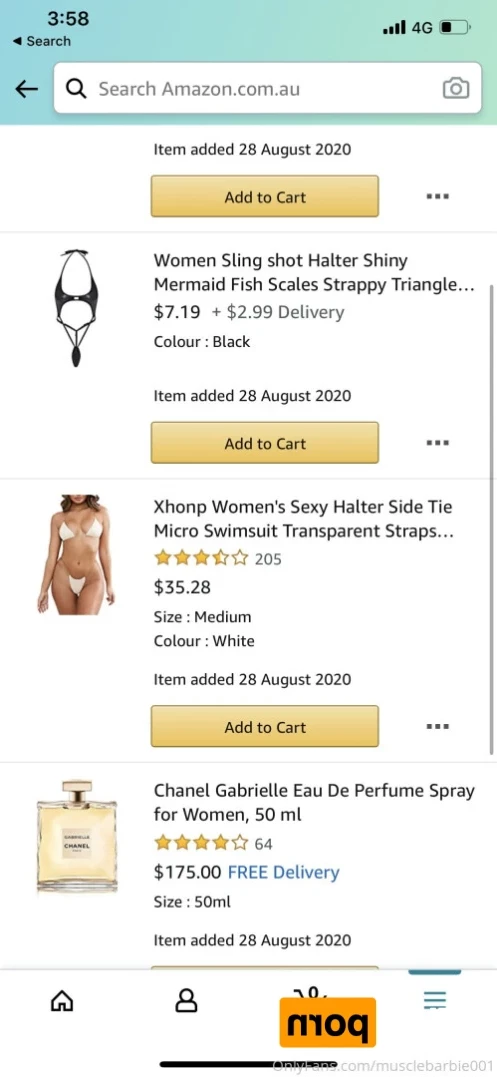Add topmost list item to cart
Viewport: 497px width, 1077px height.
pos(265,196)
